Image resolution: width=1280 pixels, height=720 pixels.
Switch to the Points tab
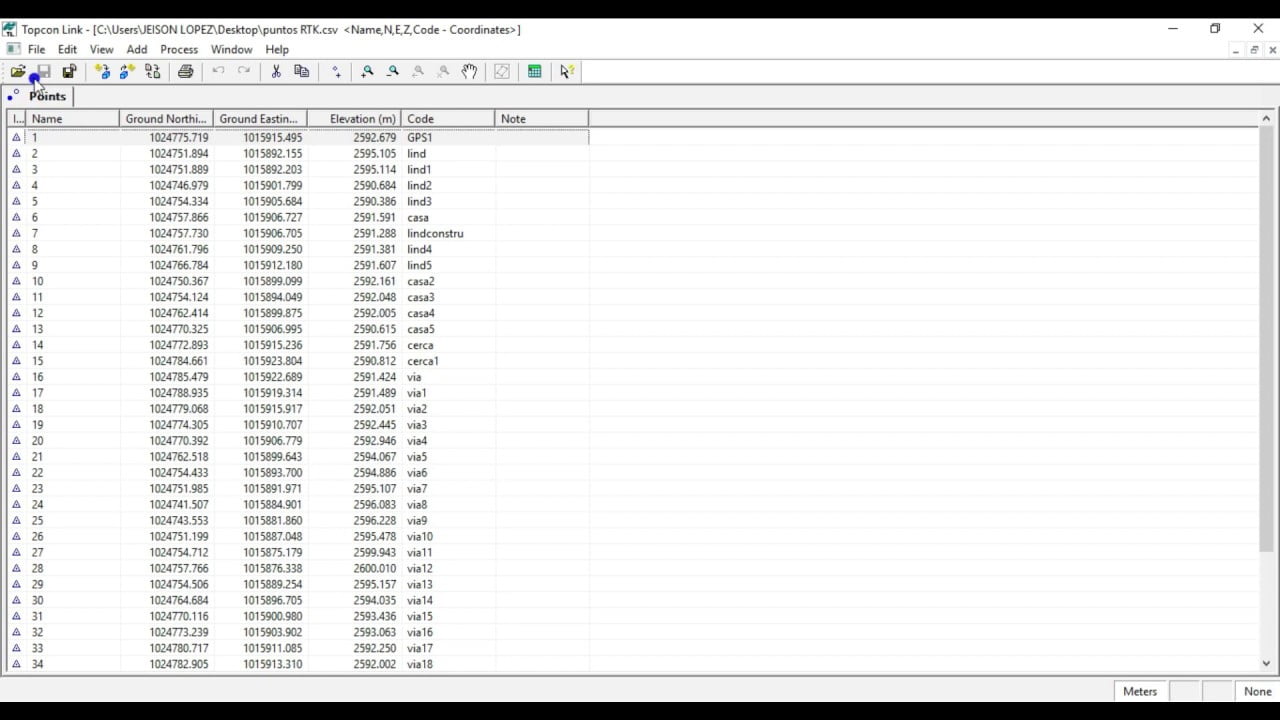pos(47,96)
